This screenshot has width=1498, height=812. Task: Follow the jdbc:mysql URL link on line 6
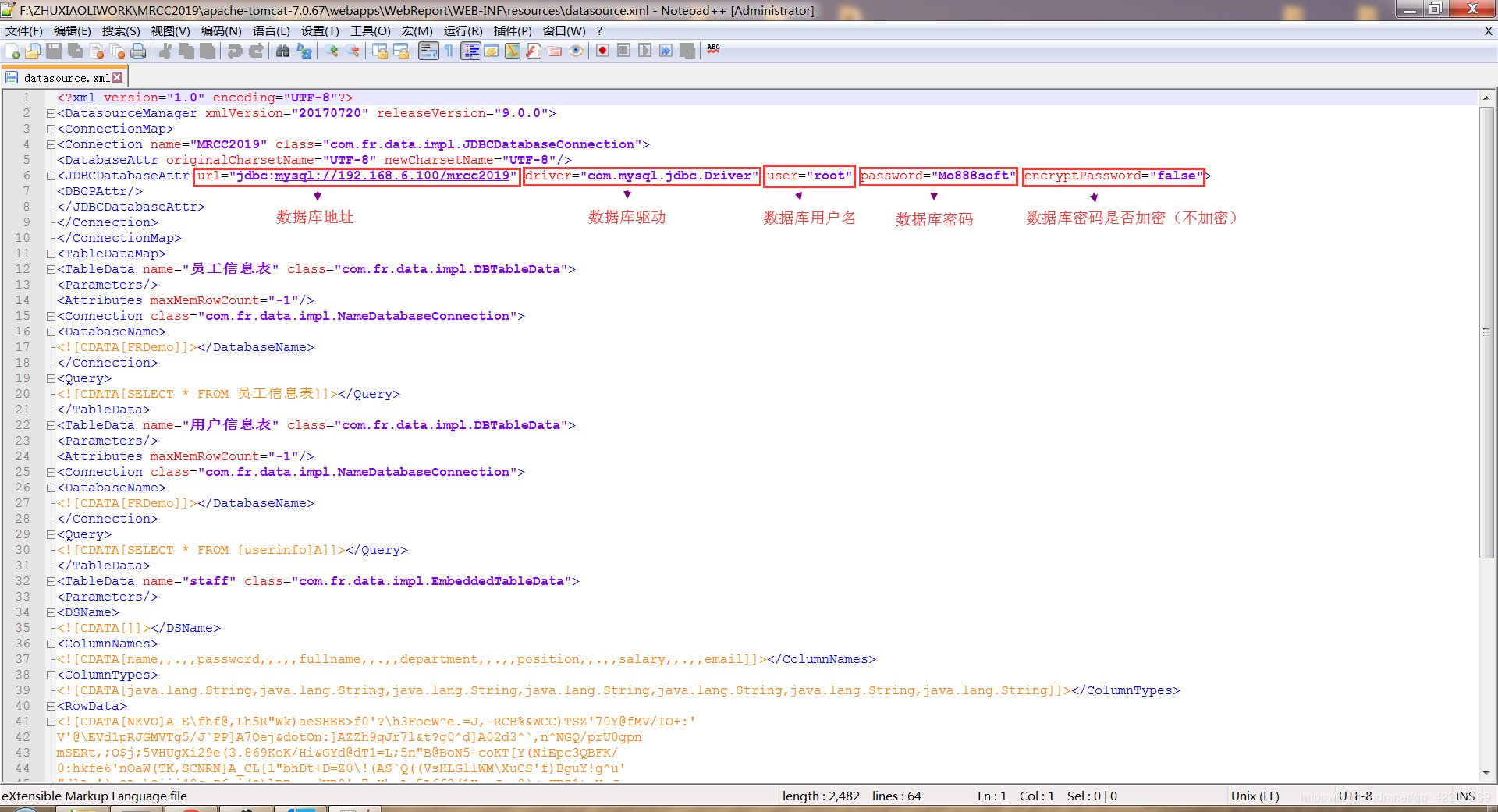tap(373, 176)
